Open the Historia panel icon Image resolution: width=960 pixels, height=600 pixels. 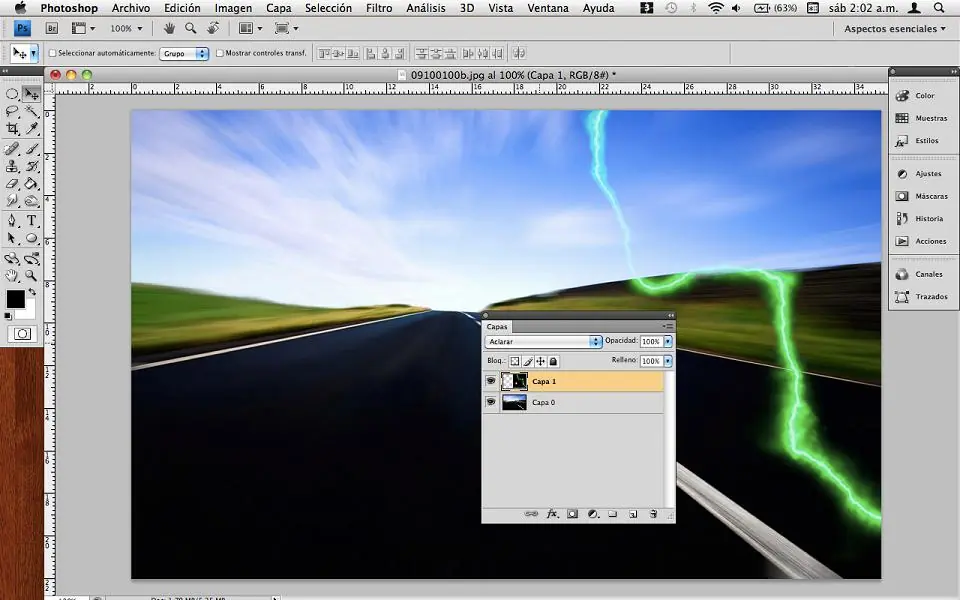pyautogui.click(x=919, y=219)
